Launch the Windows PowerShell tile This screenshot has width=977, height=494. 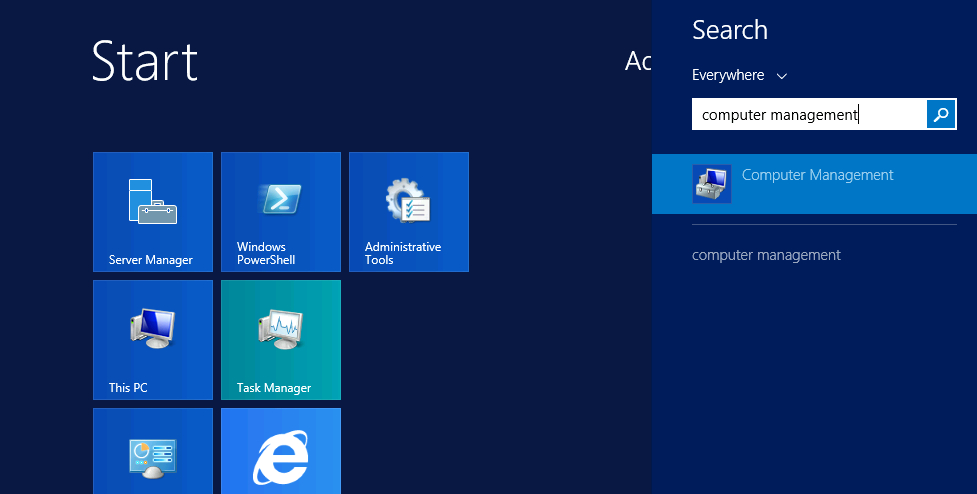(281, 212)
